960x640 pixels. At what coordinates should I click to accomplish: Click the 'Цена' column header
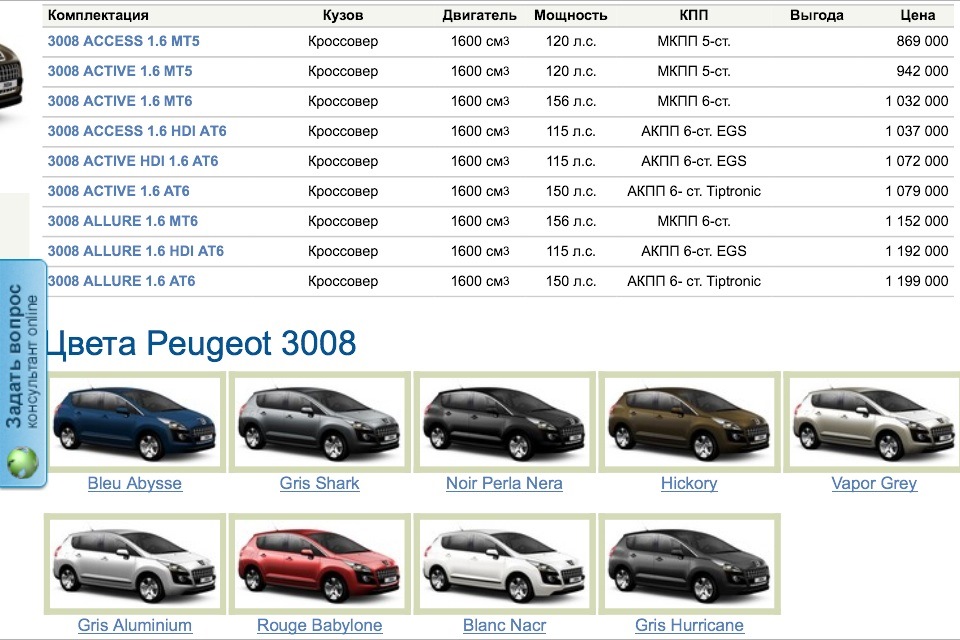(918, 15)
